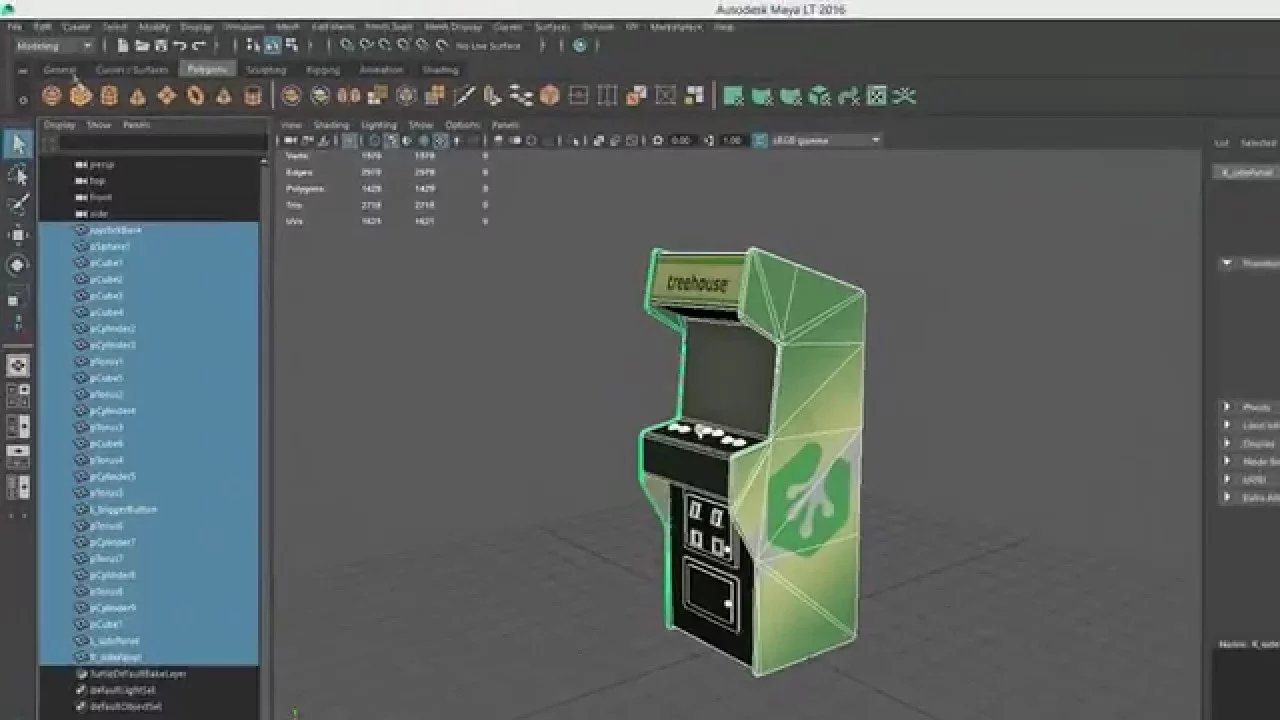Switch to the Curves / Surfaces shelf tab
The width and height of the screenshot is (1280, 720).
pos(132,70)
